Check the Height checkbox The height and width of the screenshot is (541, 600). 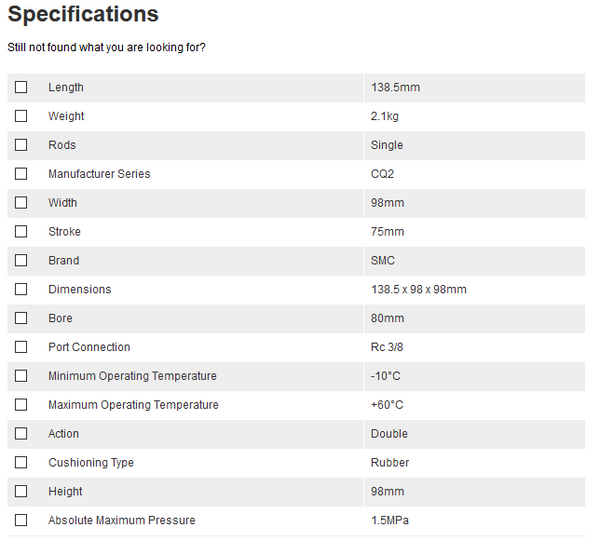[x=21, y=492]
